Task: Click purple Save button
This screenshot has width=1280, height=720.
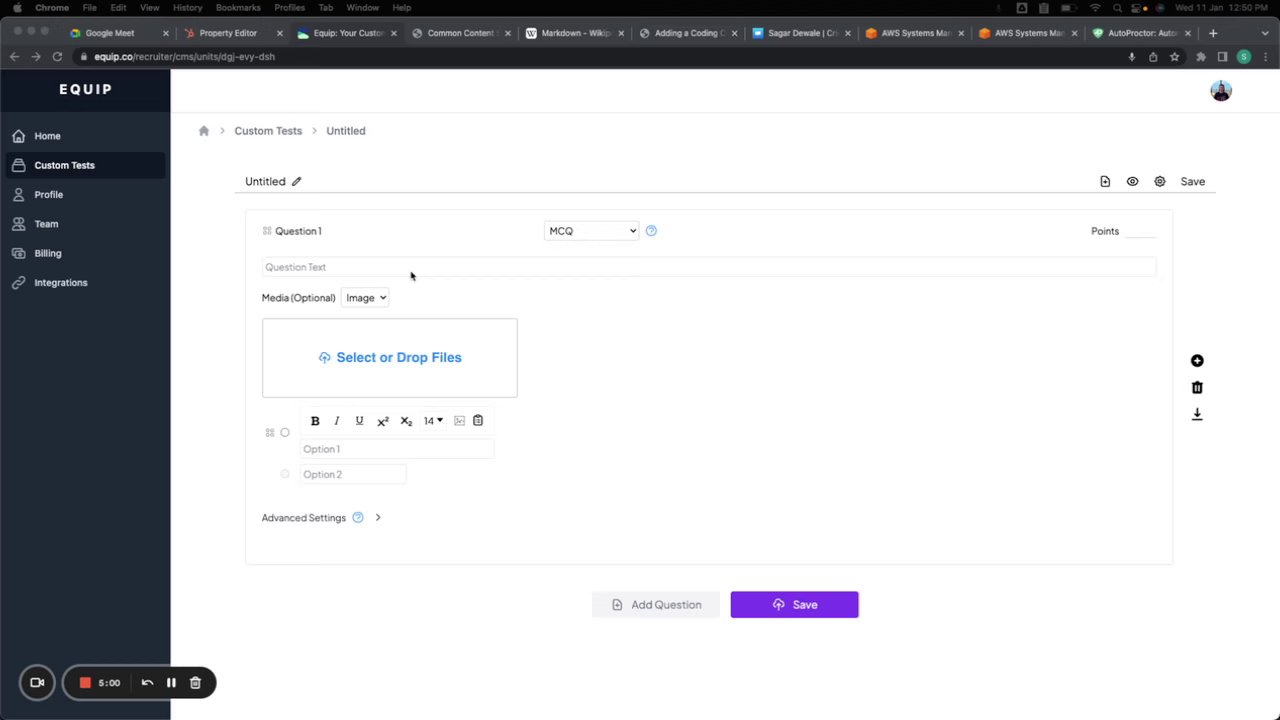Action: (794, 605)
